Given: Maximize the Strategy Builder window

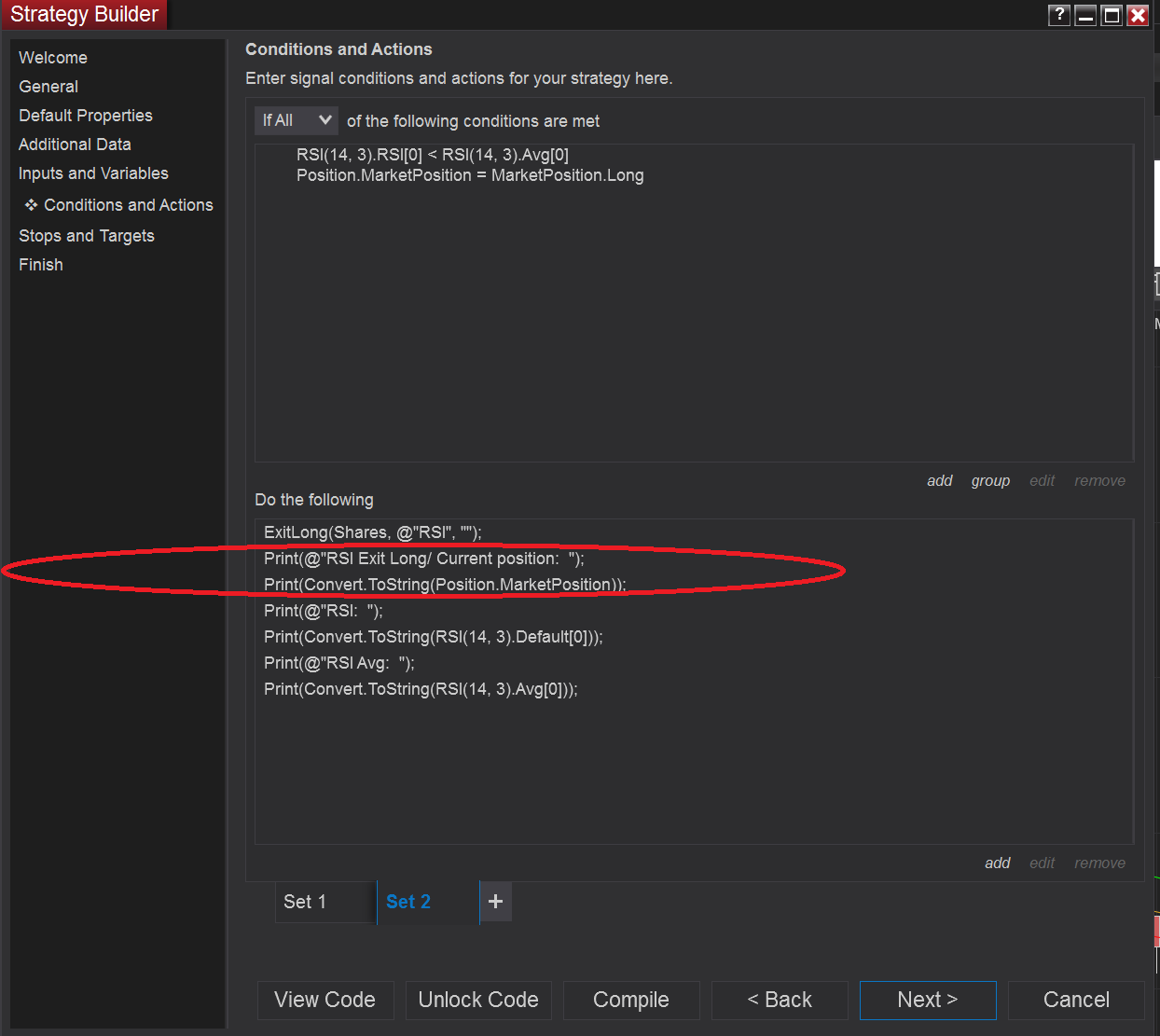Looking at the screenshot, I should pos(1112,15).
